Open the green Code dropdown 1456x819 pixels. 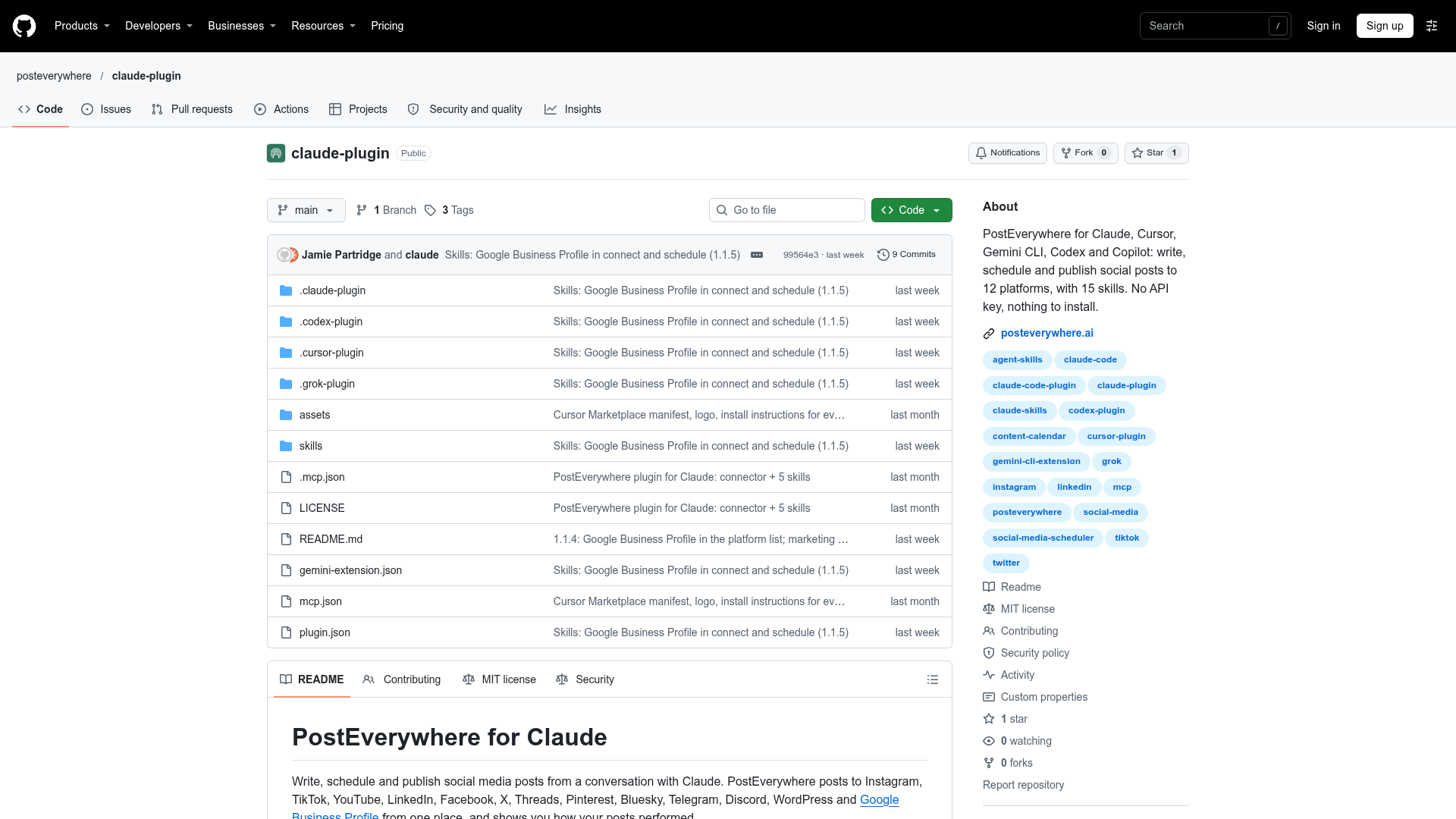click(x=912, y=210)
